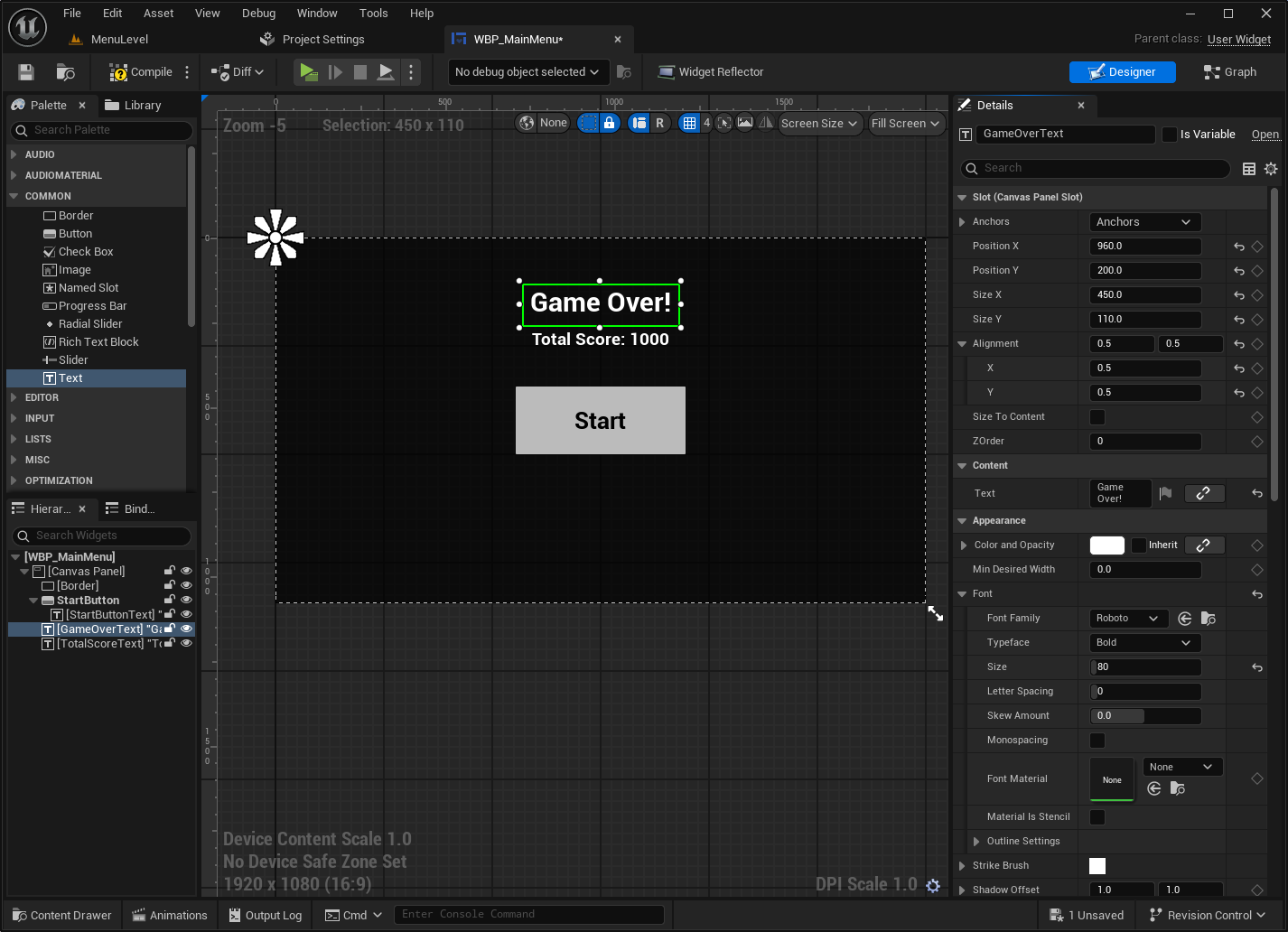Select the Button widget in the Palette
Viewport: 1288px width, 932px height.
[x=76, y=234]
